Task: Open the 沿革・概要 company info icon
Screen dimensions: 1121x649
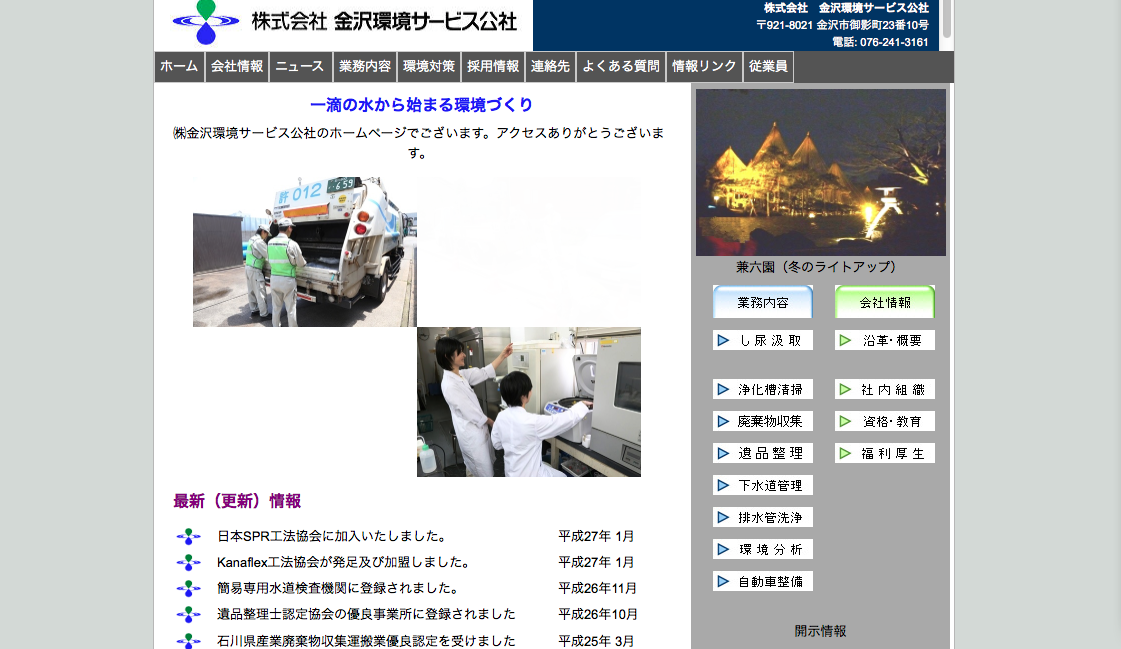Action: coord(884,339)
